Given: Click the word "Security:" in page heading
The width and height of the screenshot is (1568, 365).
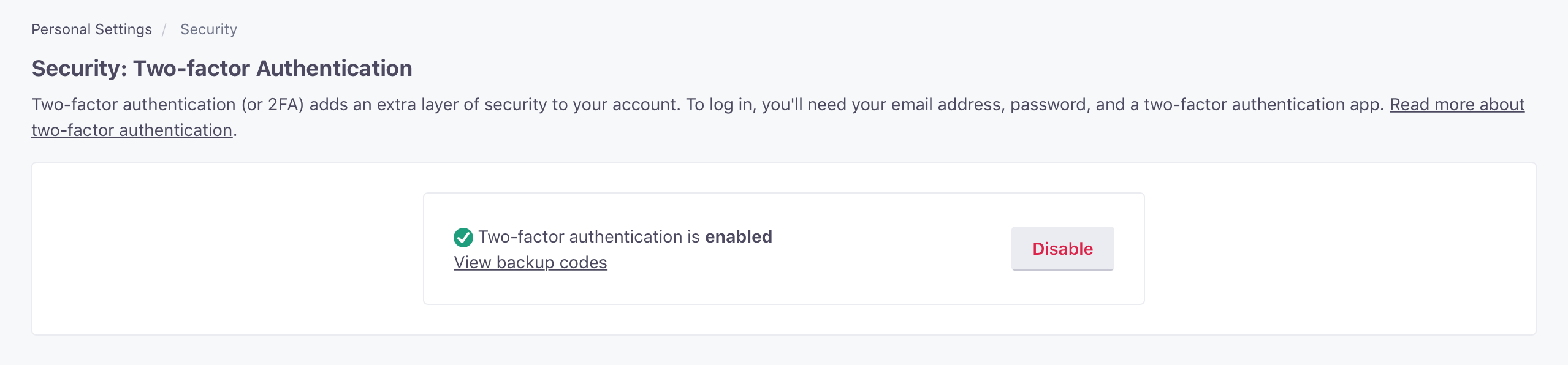Looking at the screenshot, I should 79,69.
